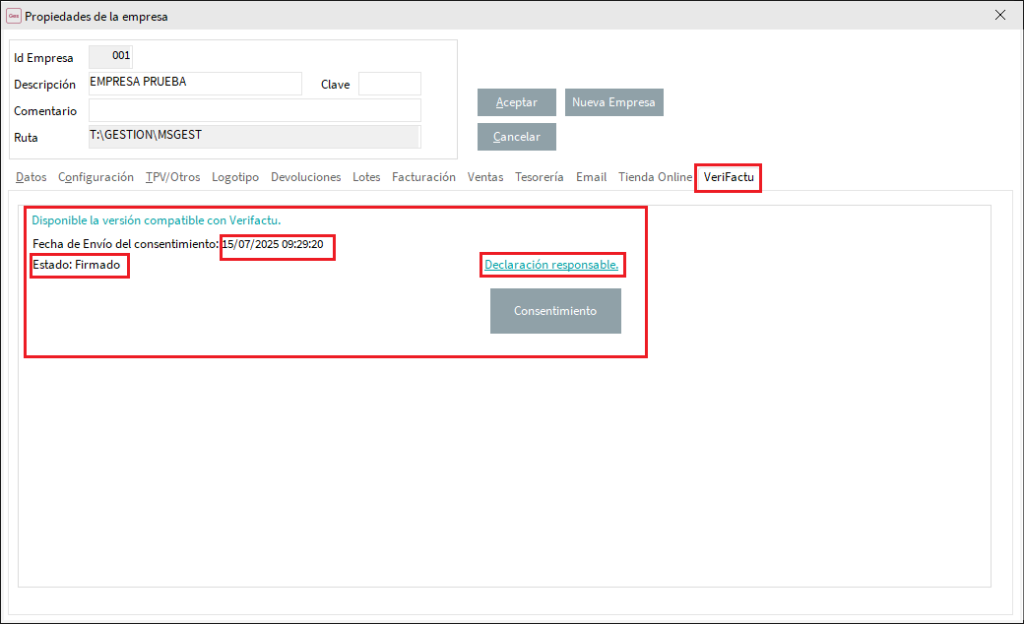Click the date 15/07/2025 09:29:20
Viewport: 1024px width, 624px height.
pos(272,244)
